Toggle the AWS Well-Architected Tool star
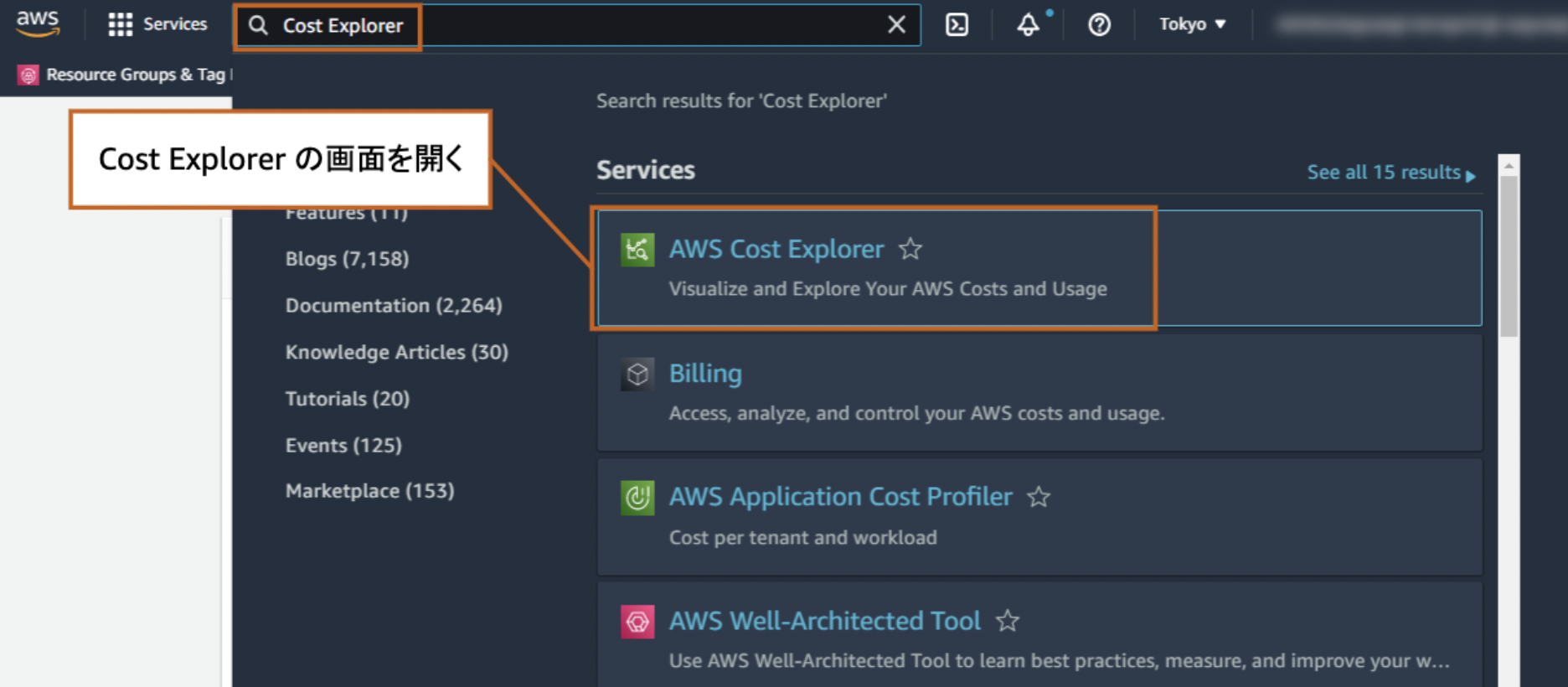Screen dimensions: 1568x687 pos(1007,621)
